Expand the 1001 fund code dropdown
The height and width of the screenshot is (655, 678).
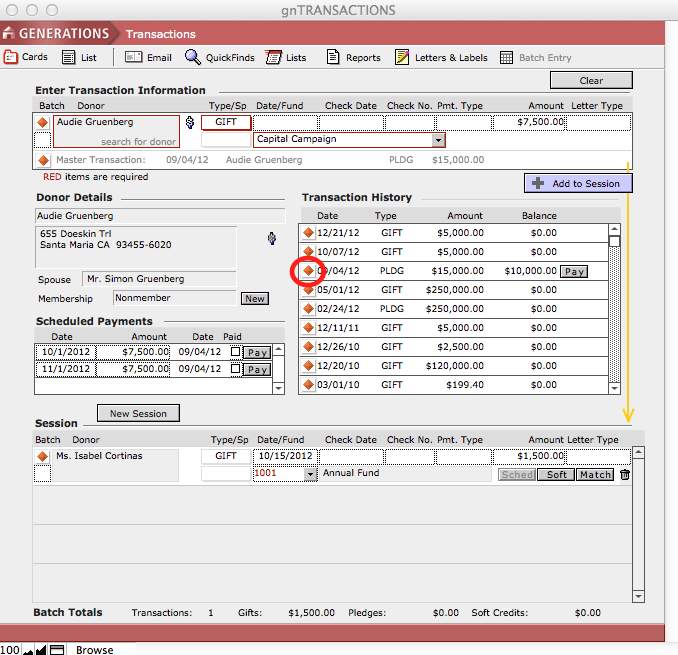pos(310,474)
